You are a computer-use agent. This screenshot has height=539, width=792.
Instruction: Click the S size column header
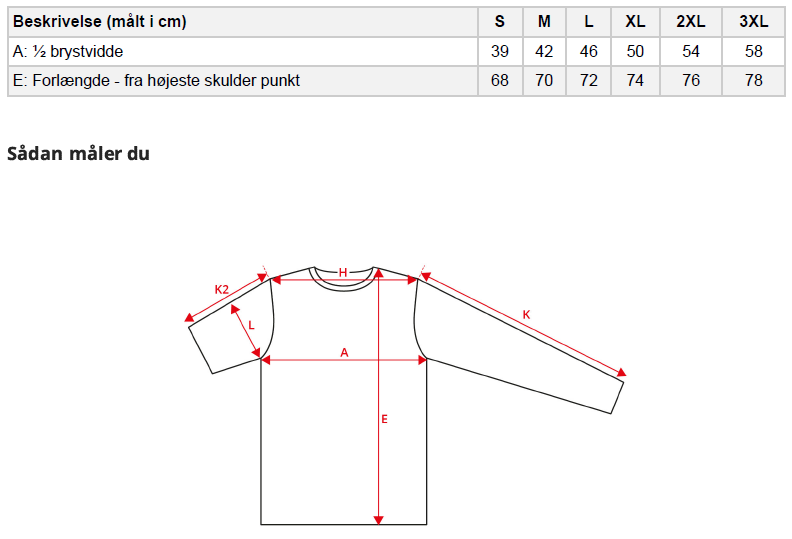pos(500,22)
